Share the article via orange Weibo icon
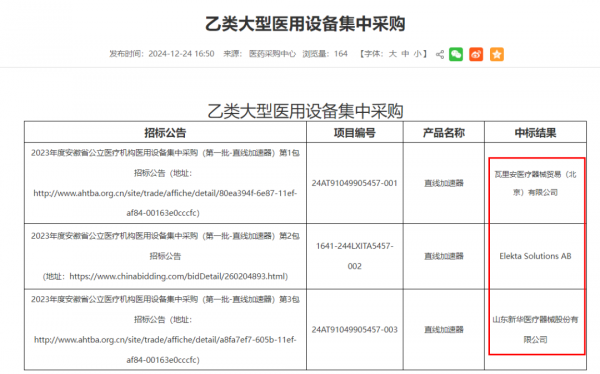This screenshot has width=600, height=374. tap(476, 54)
